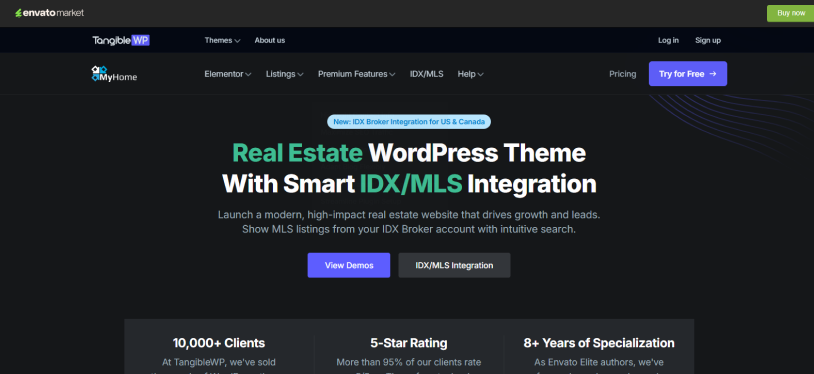Click the Real Estate WordPress Theme headline

(409, 168)
